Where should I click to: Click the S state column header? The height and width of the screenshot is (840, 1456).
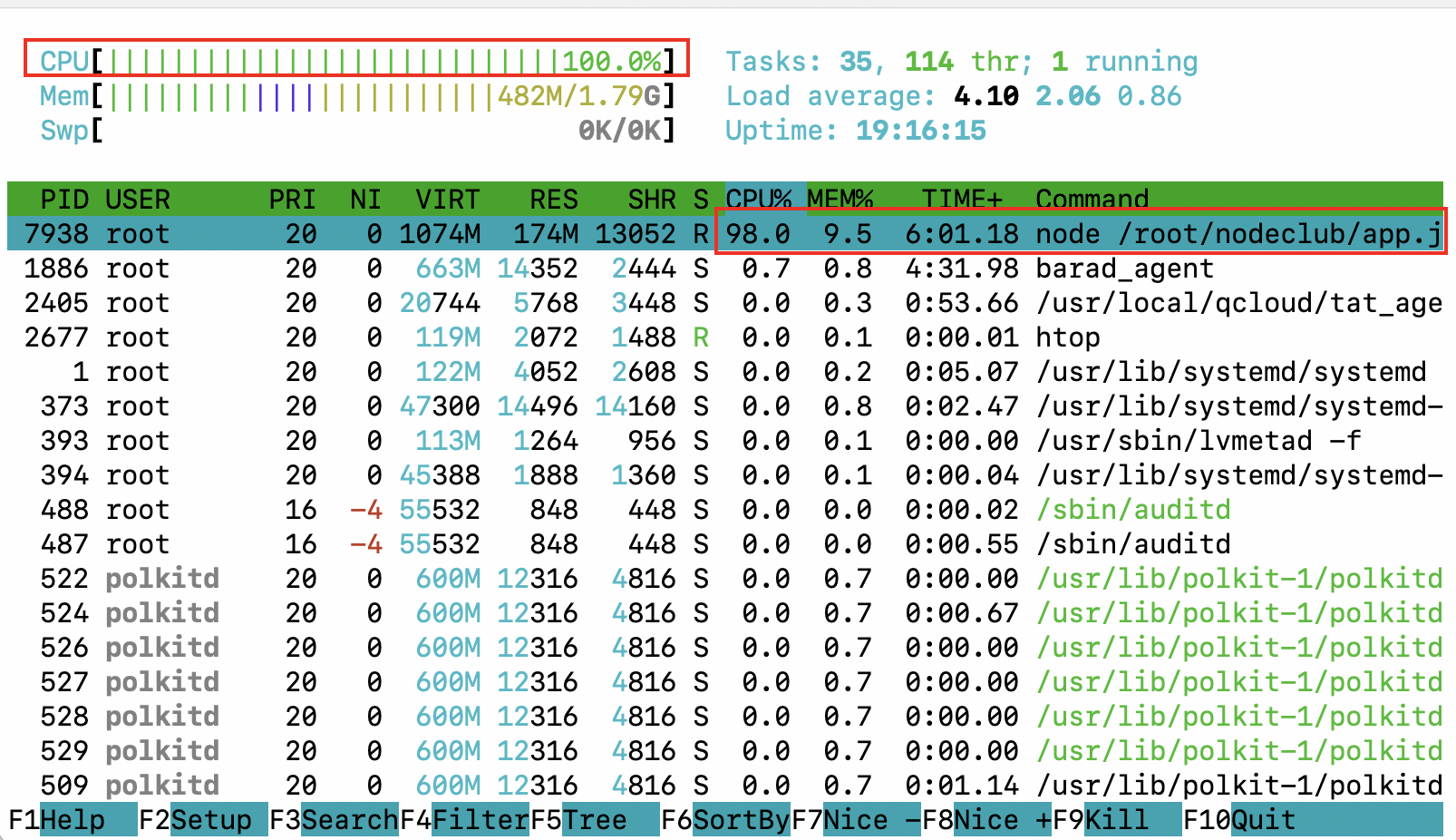(x=701, y=199)
